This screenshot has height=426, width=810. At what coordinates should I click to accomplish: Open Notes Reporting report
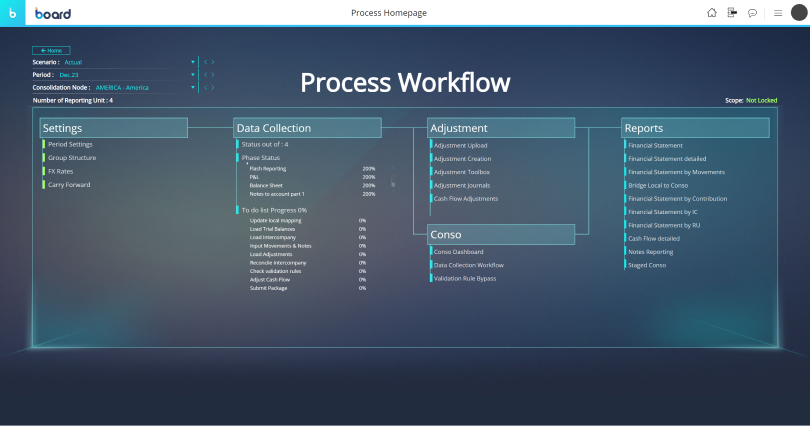tap(650, 252)
